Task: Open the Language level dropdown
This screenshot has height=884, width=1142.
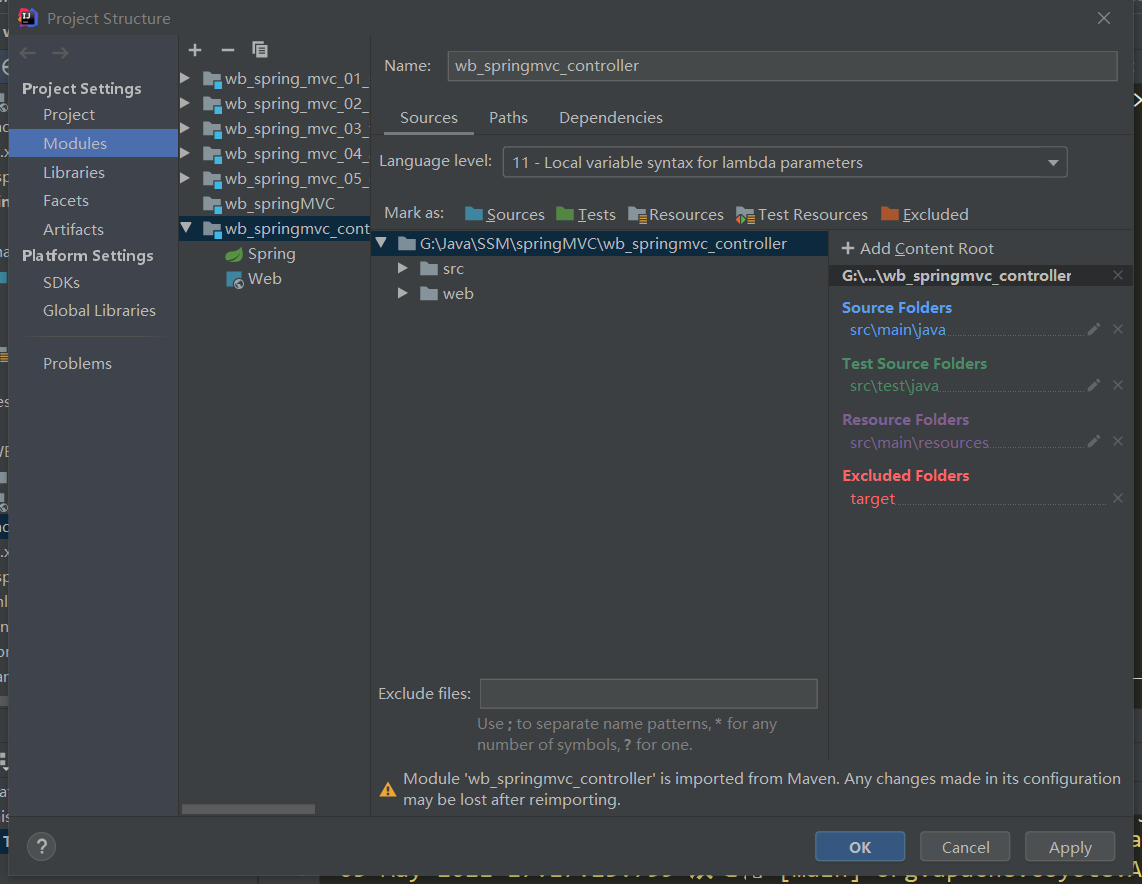Action: pos(1053,162)
